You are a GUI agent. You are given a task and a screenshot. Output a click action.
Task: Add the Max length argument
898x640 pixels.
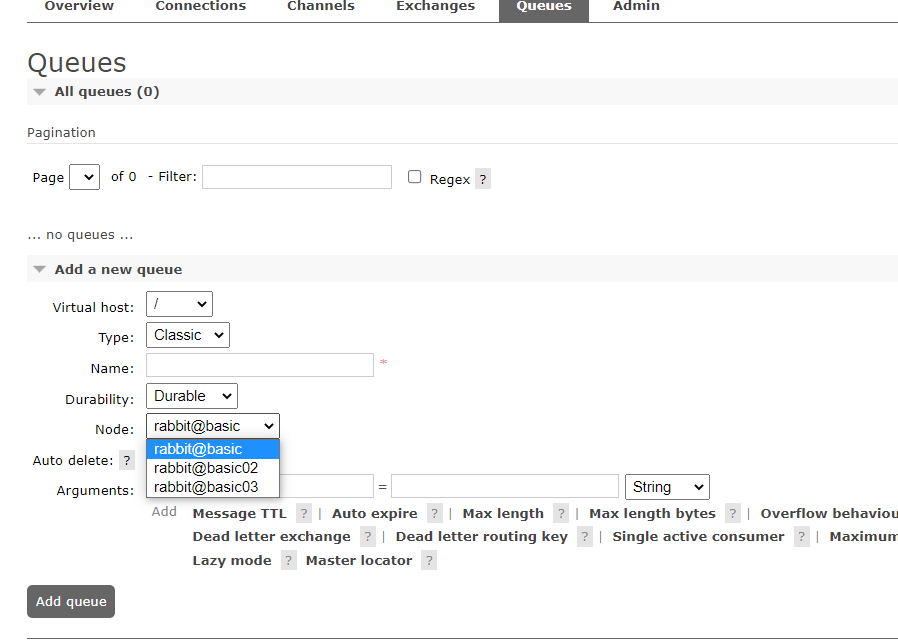503,513
